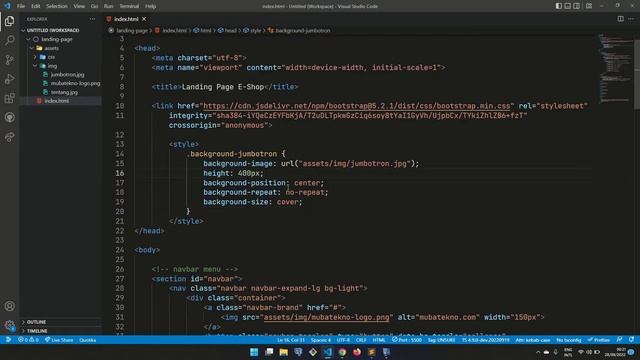Close the index.html editor tab
Screen dimensions: 640x360
pyautogui.click(x=144, y=19)
